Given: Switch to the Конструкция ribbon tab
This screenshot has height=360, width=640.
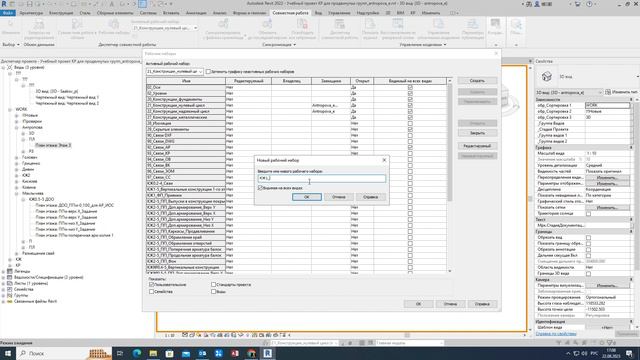Looking at the screenshot, I should pos(61,13).
